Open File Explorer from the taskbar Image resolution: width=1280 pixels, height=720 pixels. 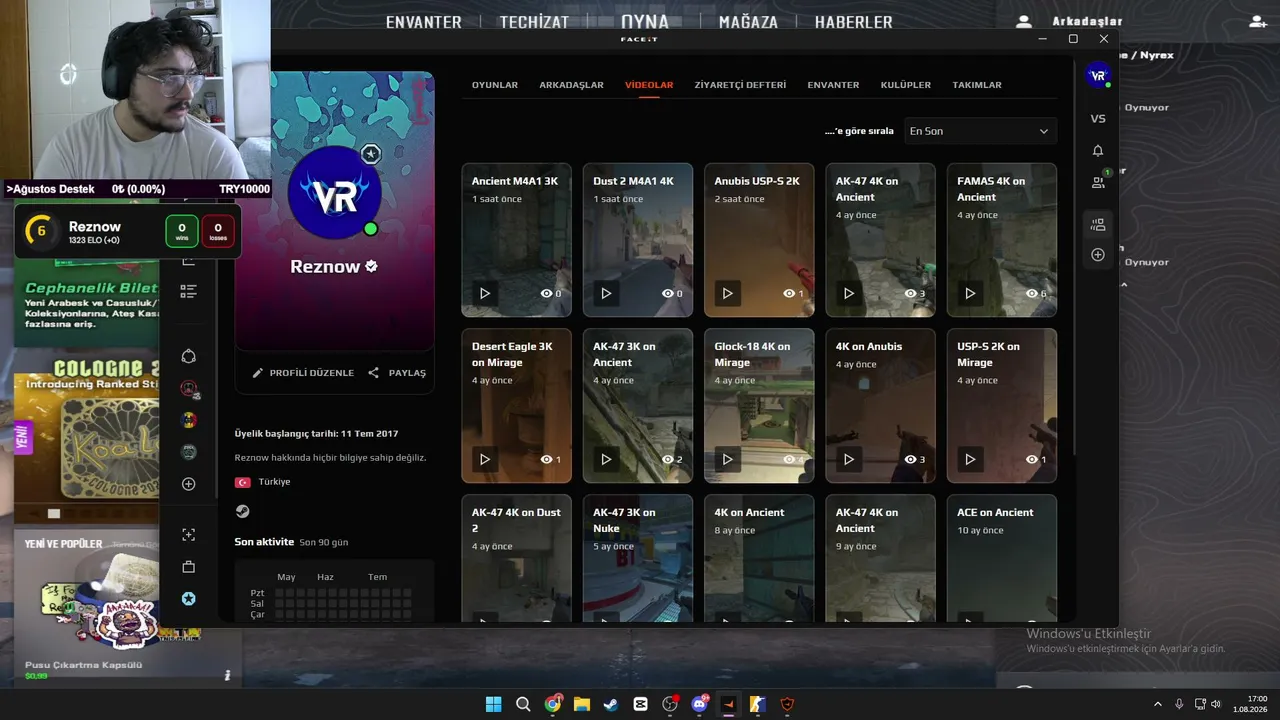(x=581, y=704)
